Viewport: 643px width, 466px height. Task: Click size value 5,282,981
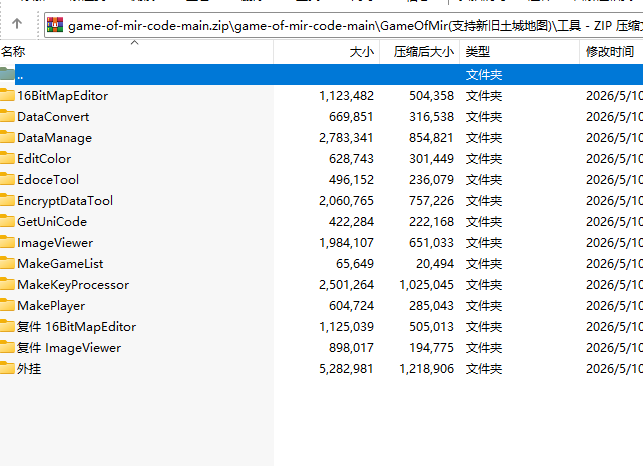pyautogui.click(x=347, y=369)
